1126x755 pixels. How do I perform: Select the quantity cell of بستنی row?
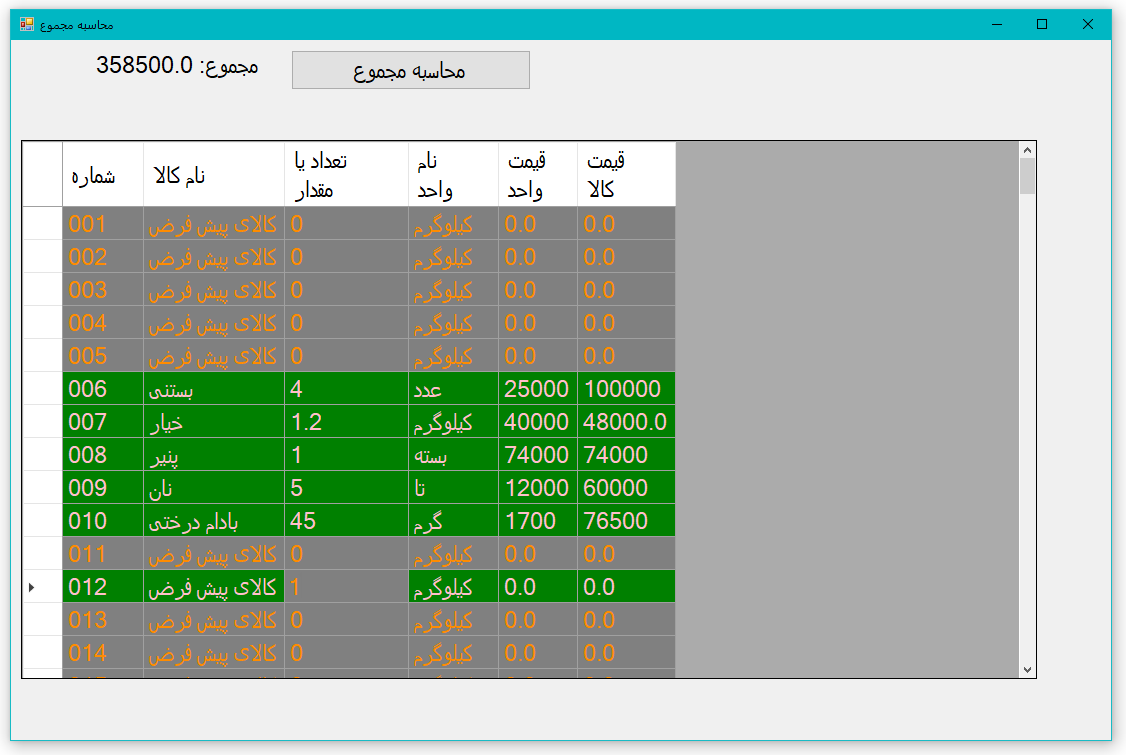(346, 389)
